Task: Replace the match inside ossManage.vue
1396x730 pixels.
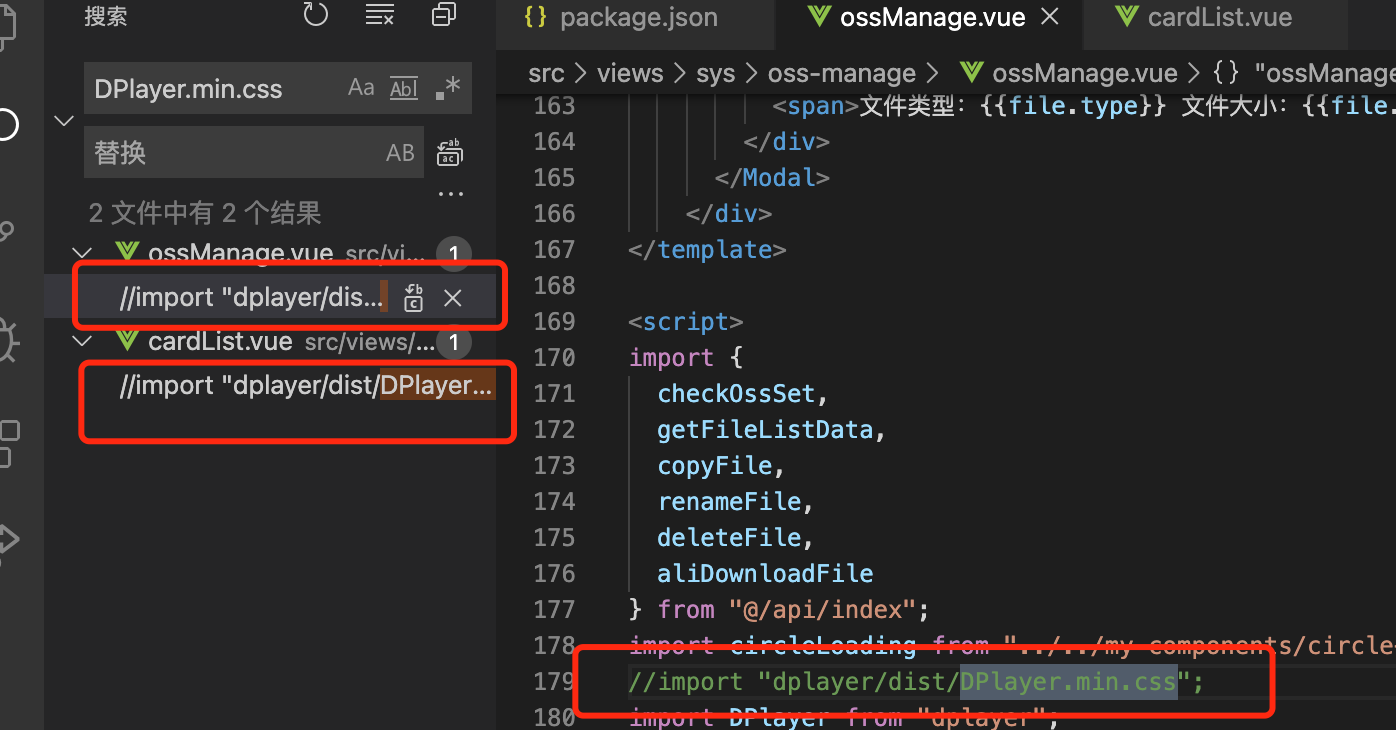Action: click(x=413, y=297)
